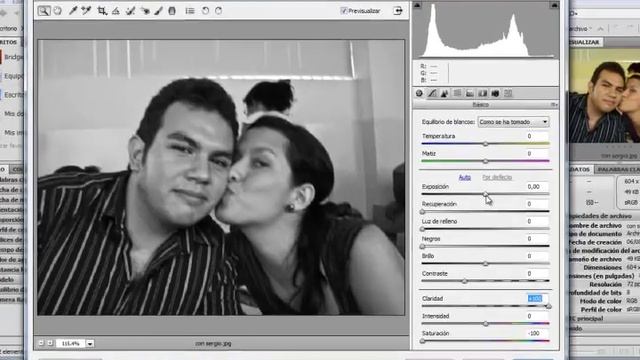Toggle full screen mode icon
This screenshot has height=360, width=640.
click(398, 11)
